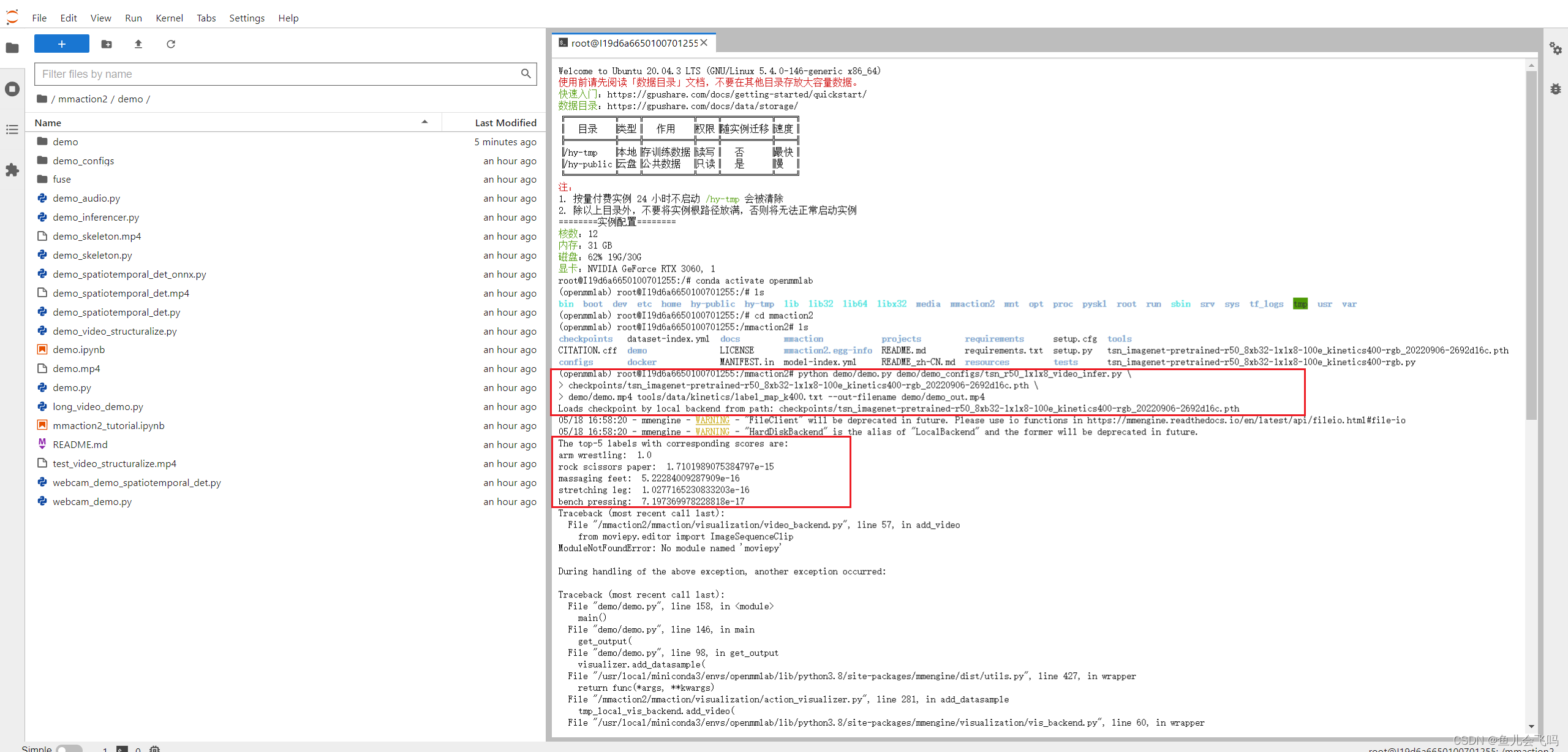The image size is (1568, 752).
Task: Open the Kernel menu
Action: 169,18
